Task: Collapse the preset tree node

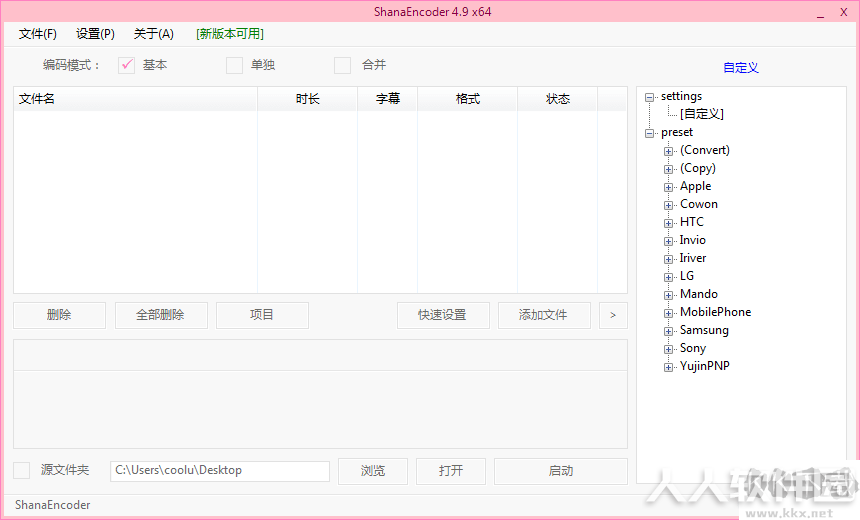Action: pyautogui.click(x=649, y=133)
